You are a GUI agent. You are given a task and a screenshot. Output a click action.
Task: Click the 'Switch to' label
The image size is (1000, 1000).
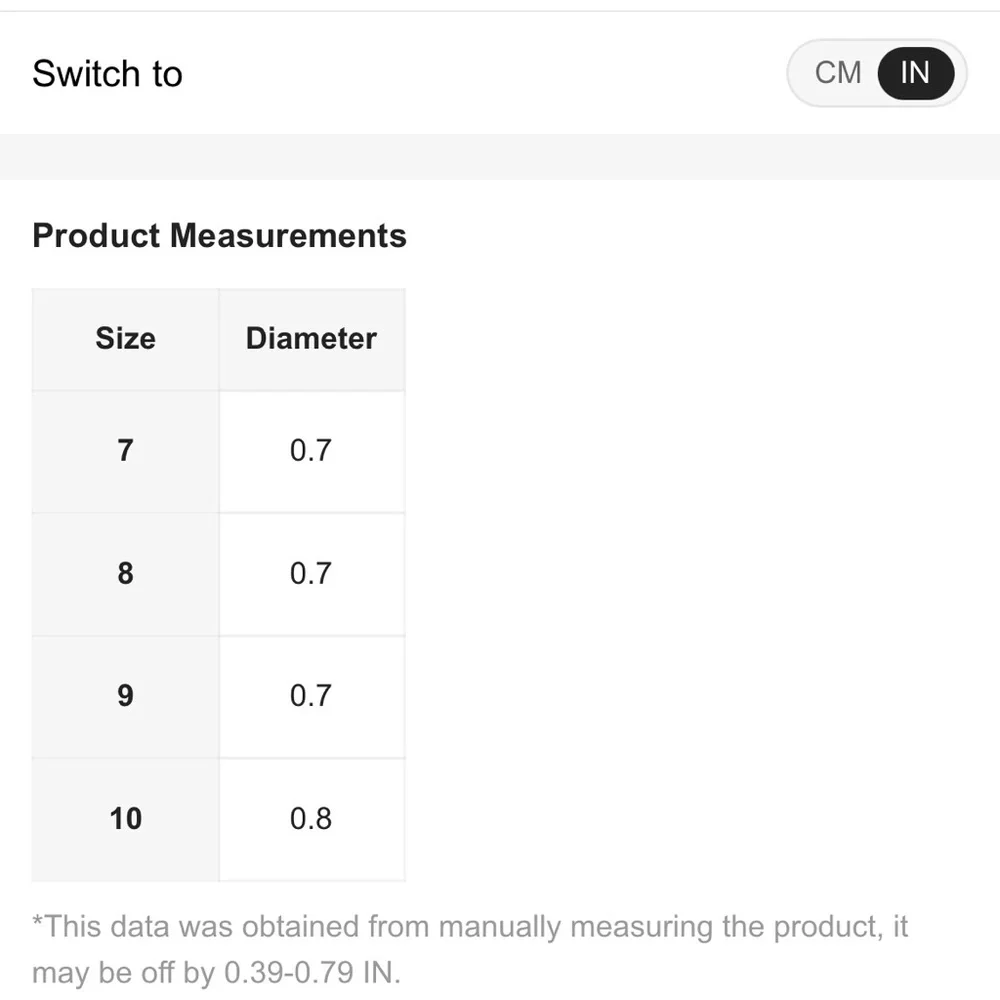coord(107,74)
